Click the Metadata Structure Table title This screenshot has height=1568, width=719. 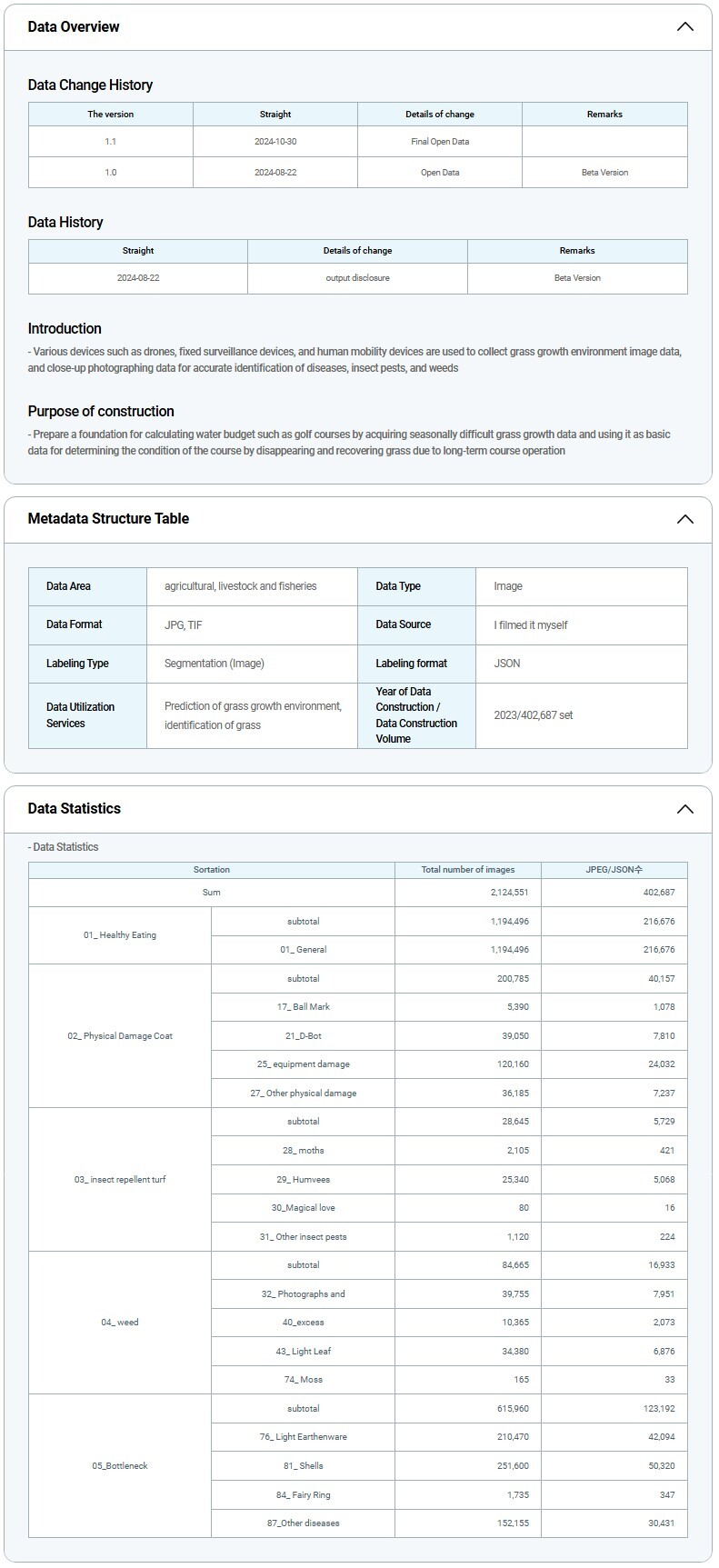[108, 518]
